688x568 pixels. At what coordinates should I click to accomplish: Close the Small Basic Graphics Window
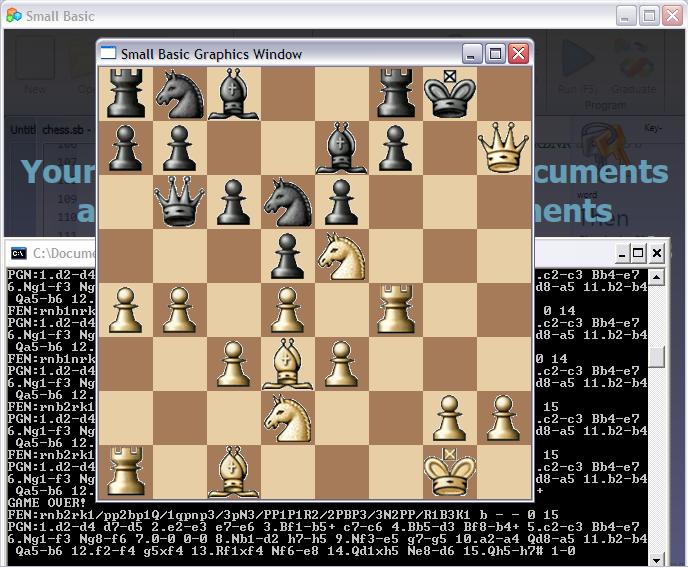click(519, 54)
